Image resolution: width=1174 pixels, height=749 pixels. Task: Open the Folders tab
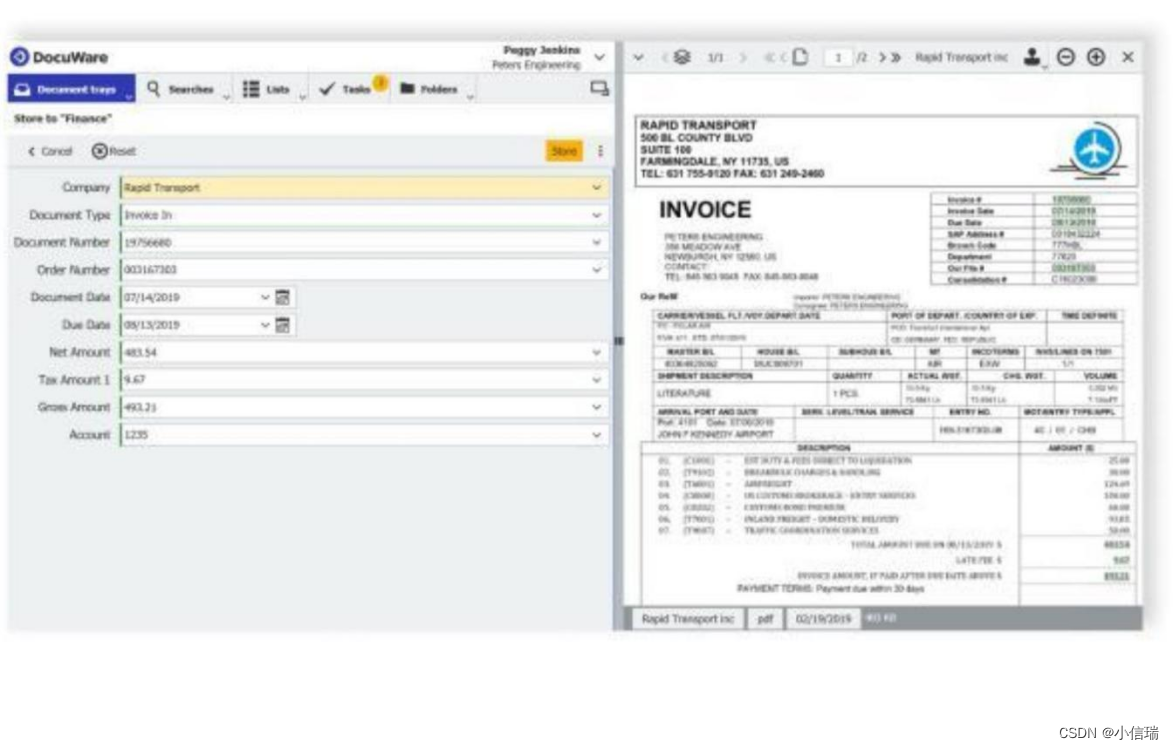433,89
